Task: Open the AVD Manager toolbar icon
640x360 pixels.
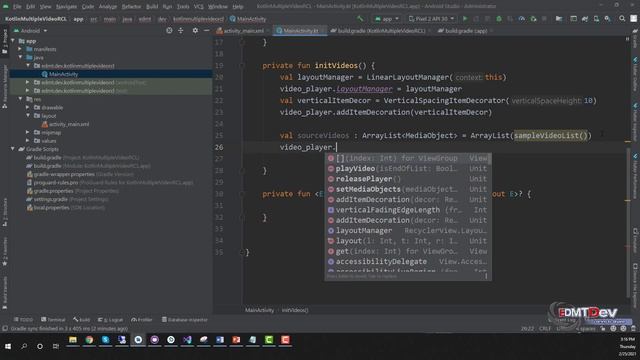Action: coord(596,19)
